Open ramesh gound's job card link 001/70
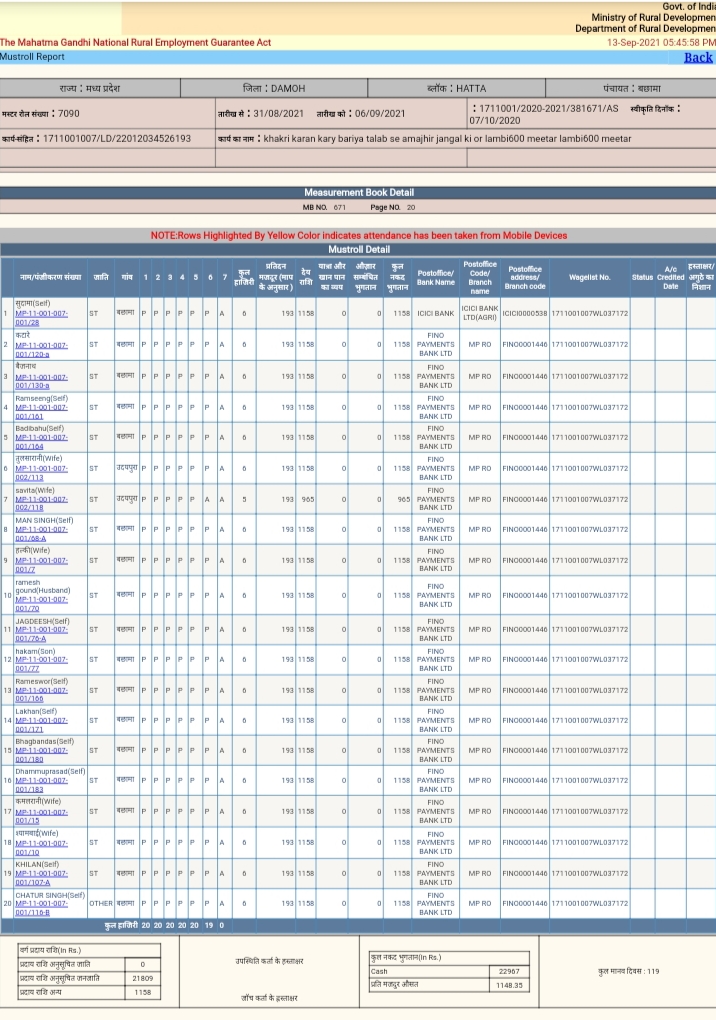This screenshot has width=716, height=1020. click(41, 604)
